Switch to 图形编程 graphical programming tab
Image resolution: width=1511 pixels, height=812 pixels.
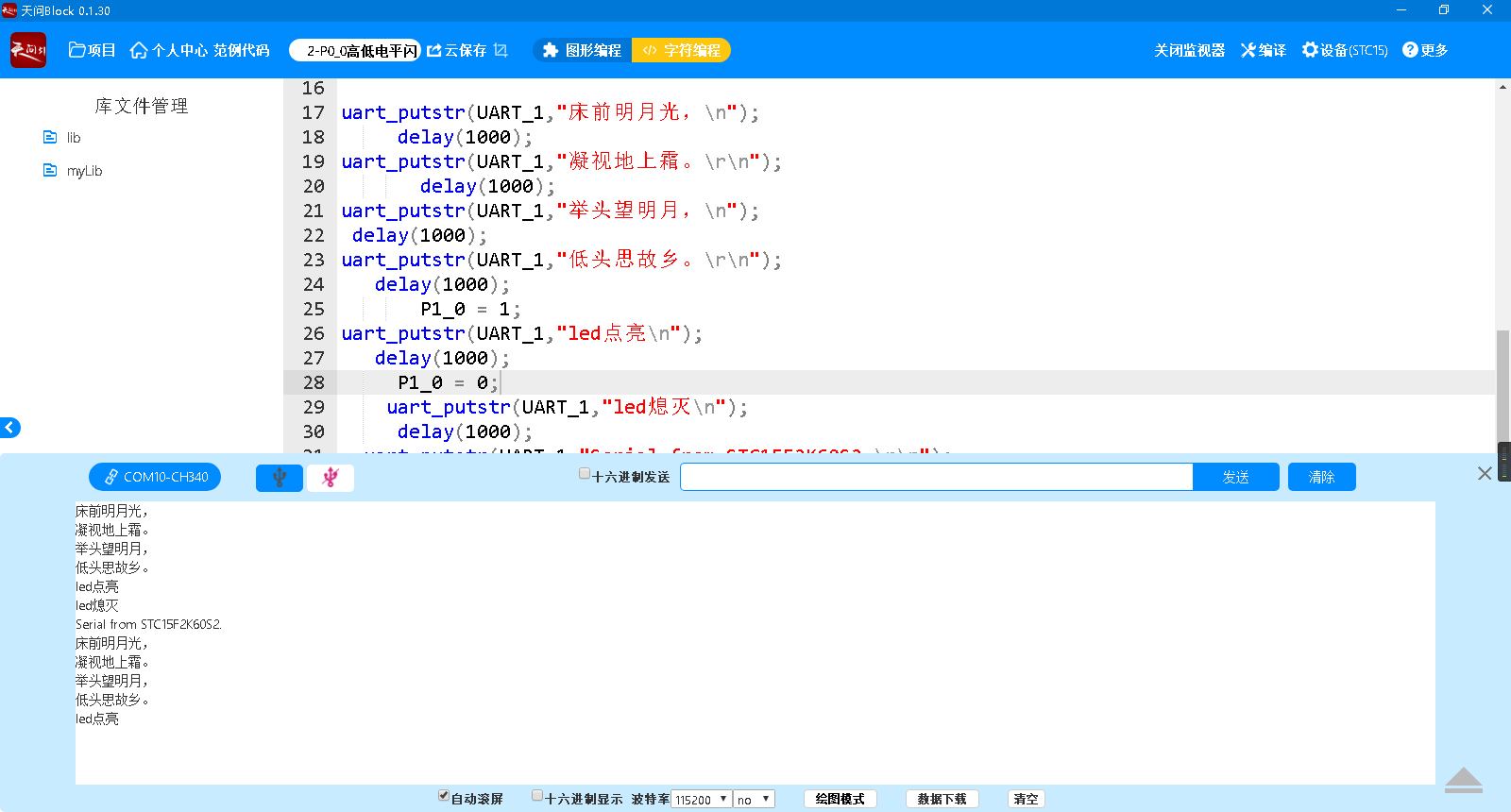click(583, 50)
